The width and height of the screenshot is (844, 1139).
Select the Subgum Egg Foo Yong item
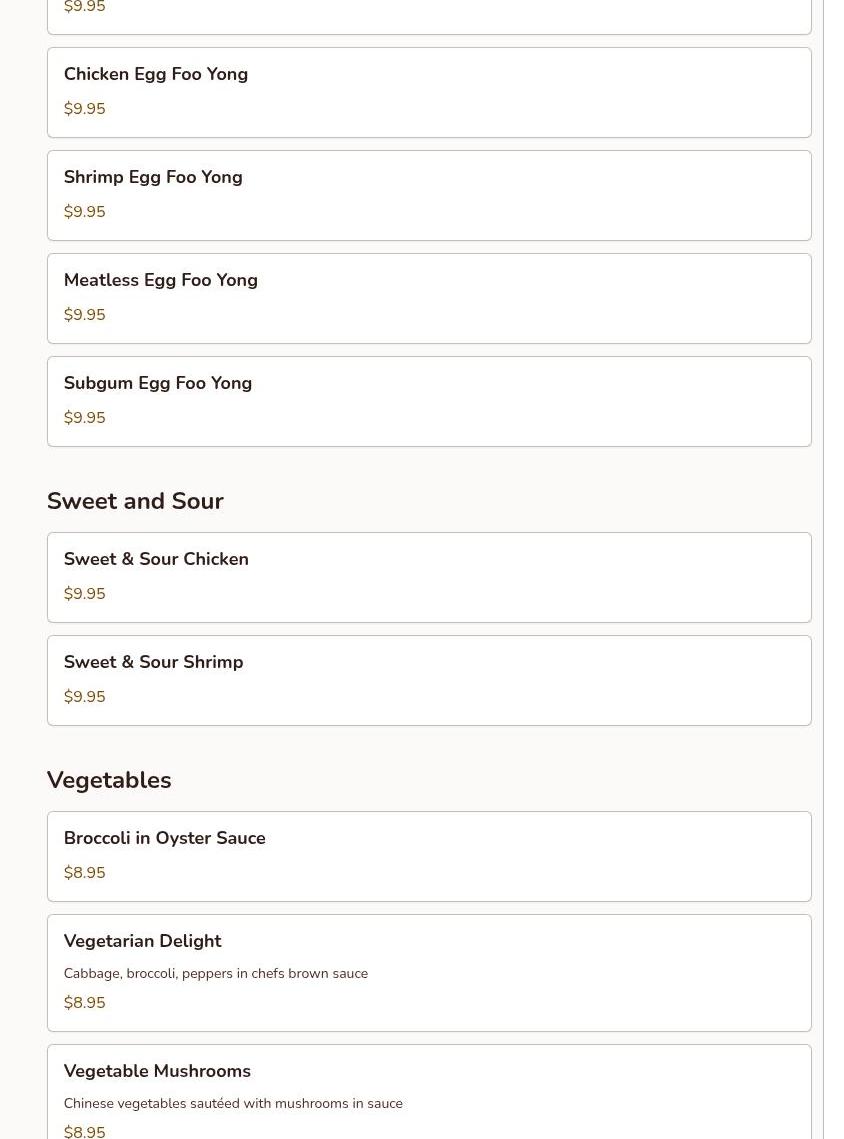[158, 383]
